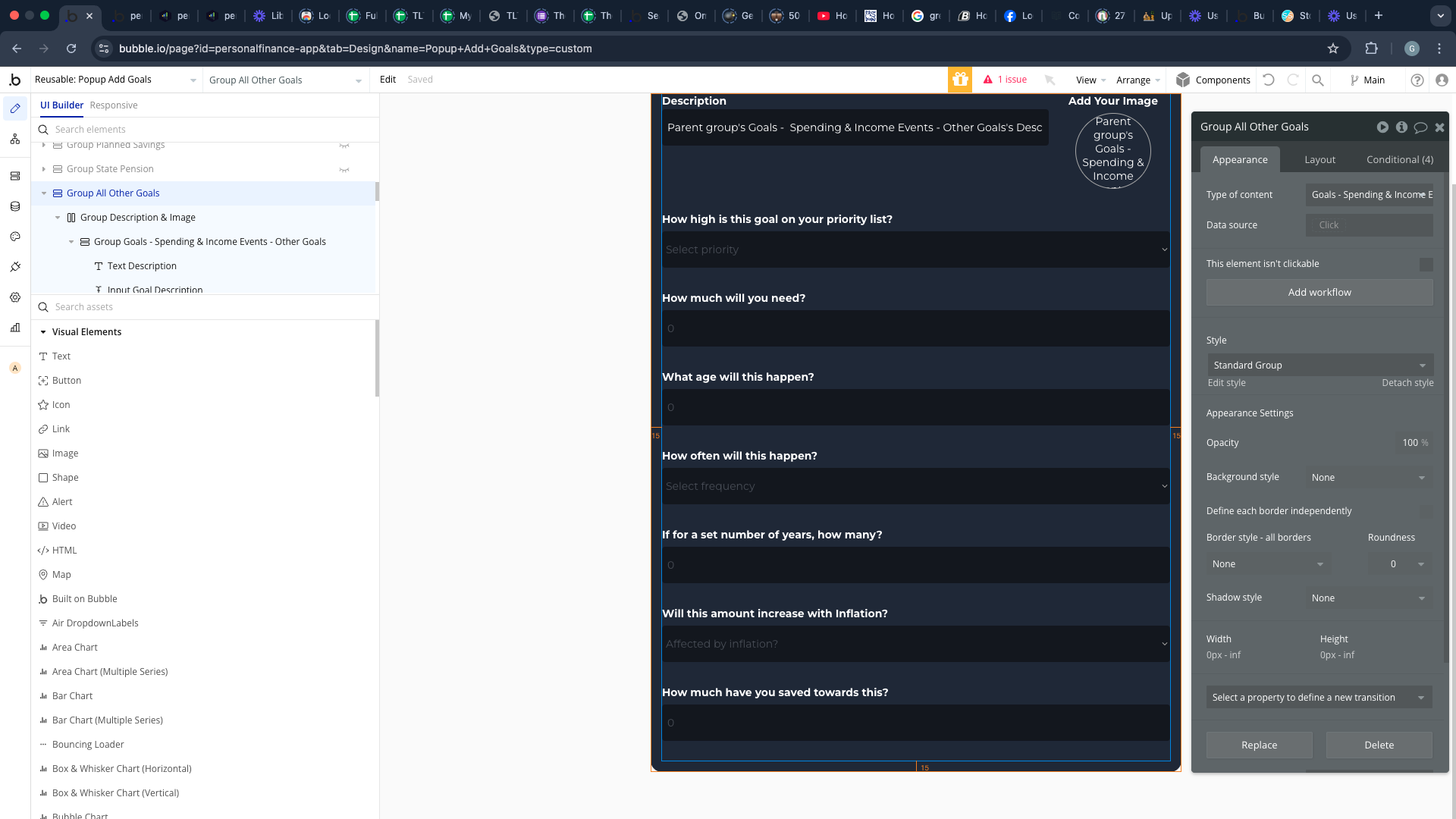Click the Add workflow button
Viewport: 1456px width, 819px height.
point(1319,293)
